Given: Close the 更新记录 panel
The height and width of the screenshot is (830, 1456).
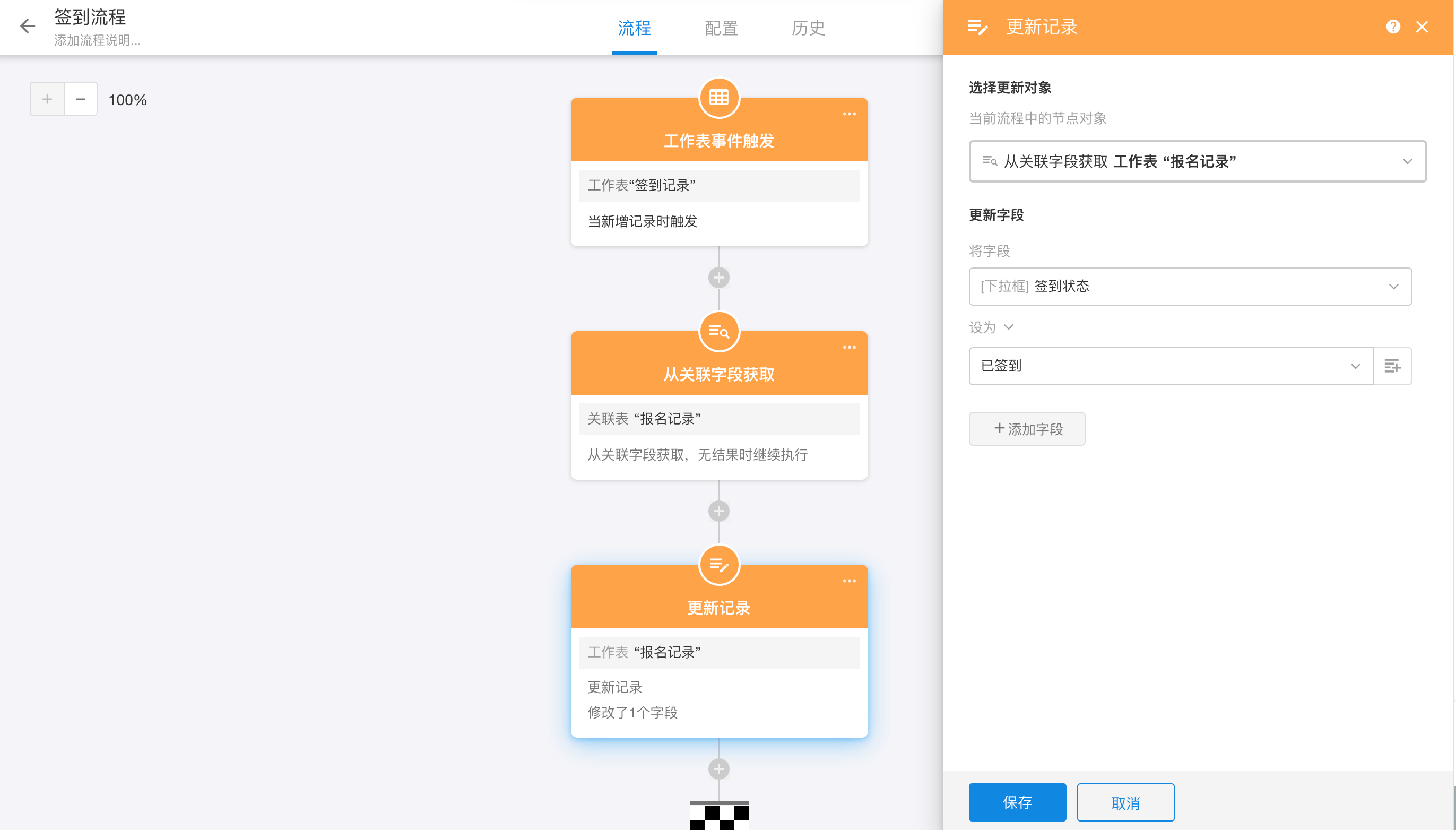Looking at the screenshot, I should pyautogui.click(x=1422, y=27).
